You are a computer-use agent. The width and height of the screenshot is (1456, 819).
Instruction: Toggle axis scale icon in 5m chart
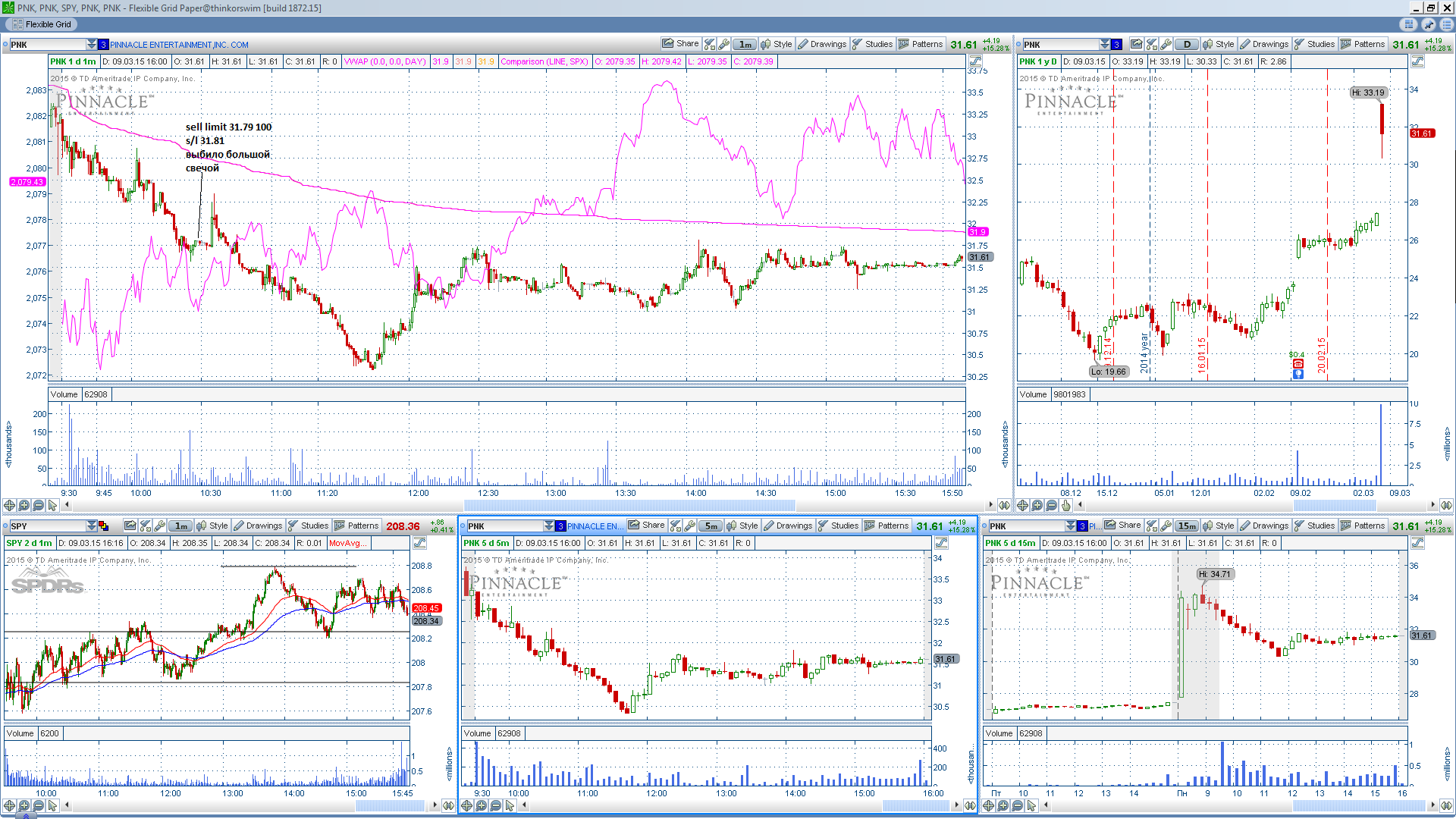(x=941, y=543)
